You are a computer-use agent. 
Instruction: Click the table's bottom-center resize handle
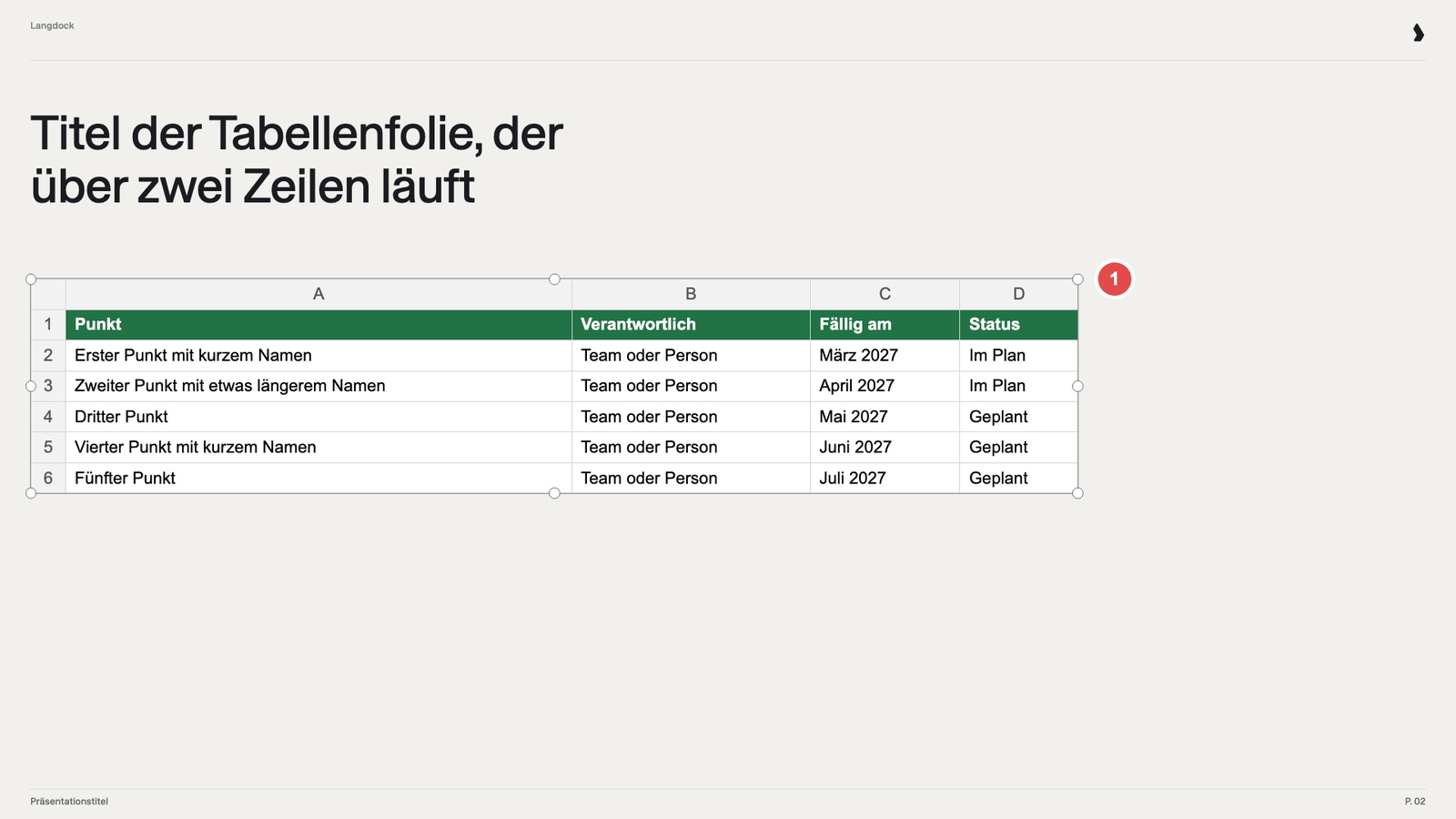pyautogui.click(x=554, y=493)
